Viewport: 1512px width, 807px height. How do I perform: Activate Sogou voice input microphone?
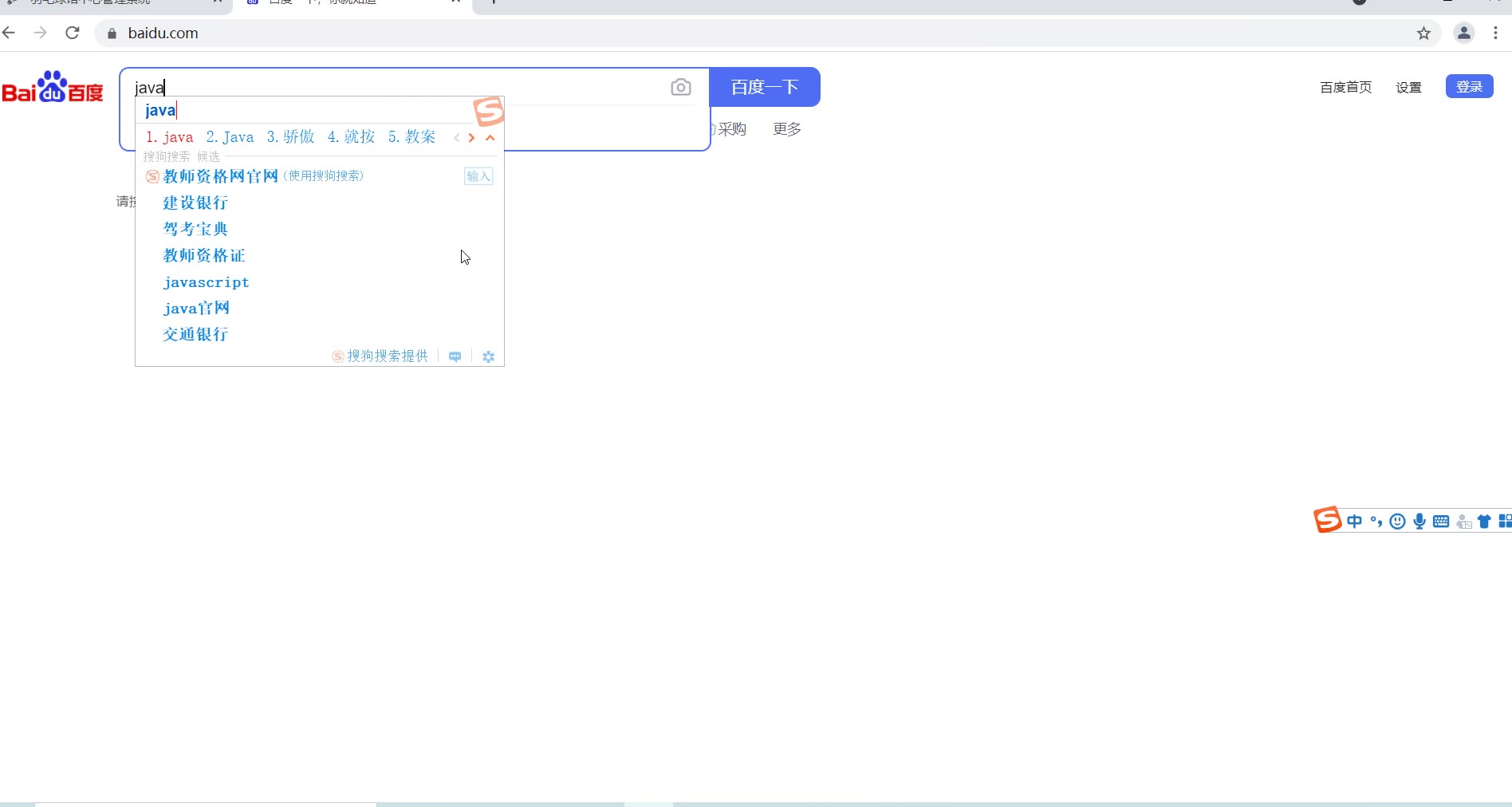pyautogui.click(x=1419, y=522)
